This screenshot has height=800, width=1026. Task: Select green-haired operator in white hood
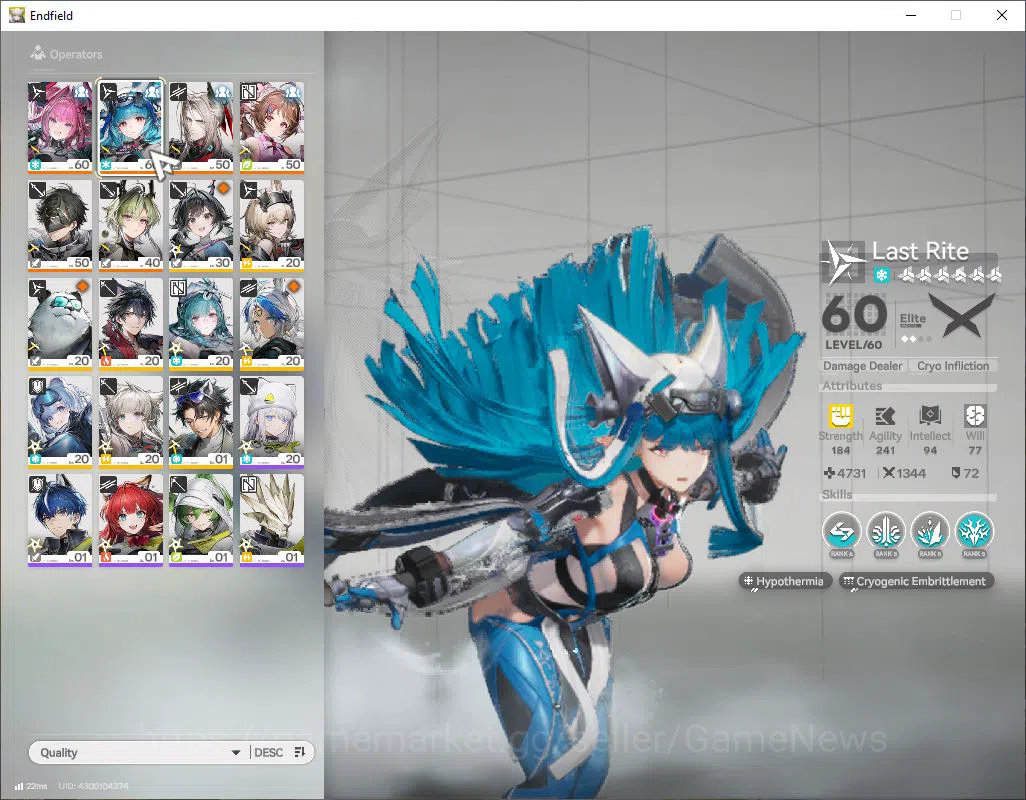[201, 519]
